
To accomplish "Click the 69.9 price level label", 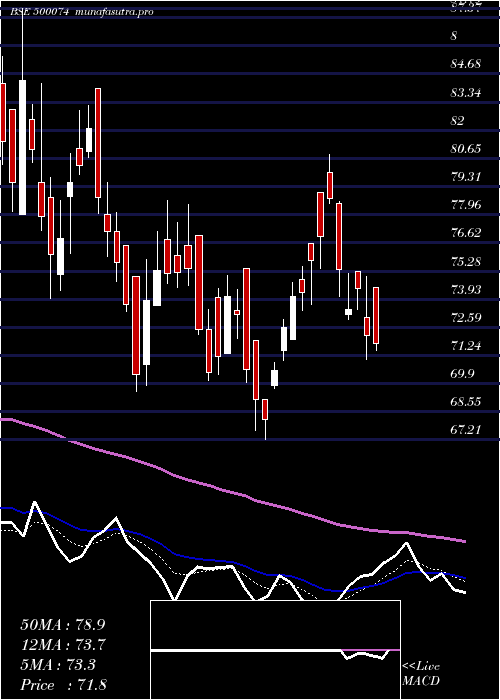I will point(462,373).
